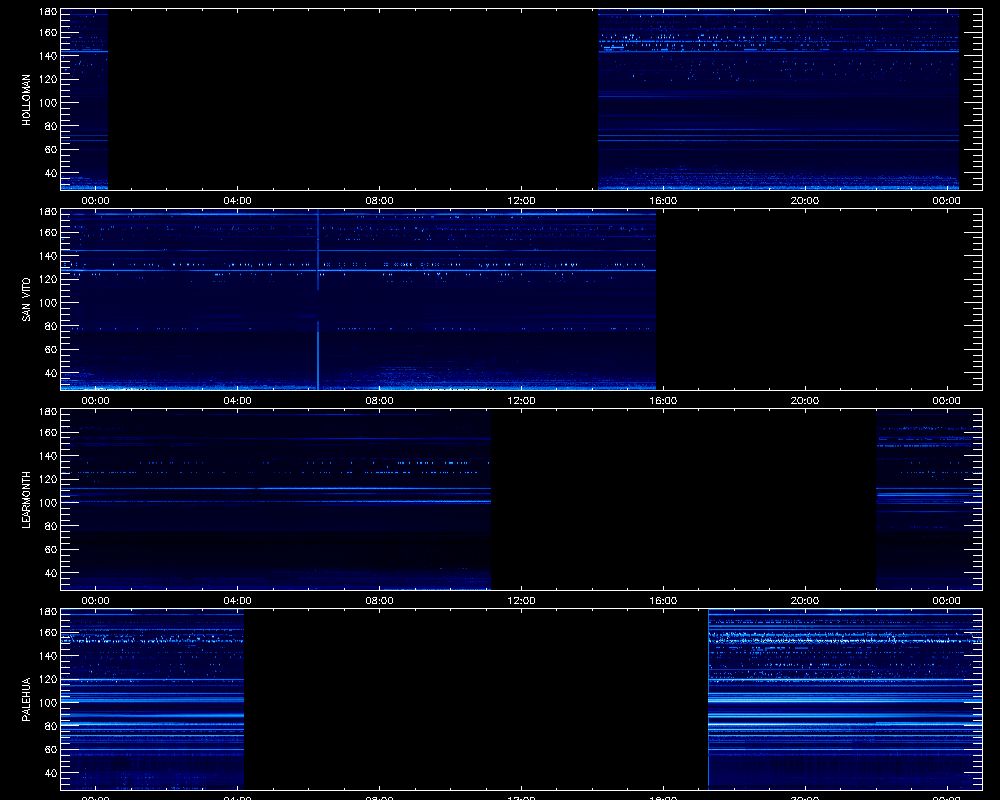Select the 160 frequency label on San Vito axis
This screenshot has width=1000, height=800.
click(x=48, y=233)
